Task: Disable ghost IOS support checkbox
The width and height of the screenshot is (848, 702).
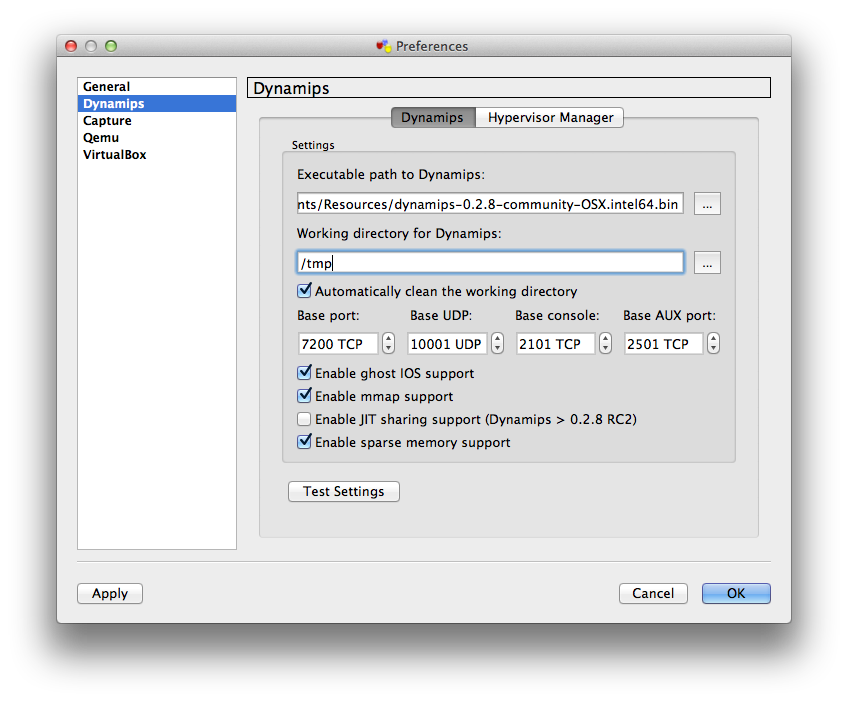Action: click(x=305, y=373)
